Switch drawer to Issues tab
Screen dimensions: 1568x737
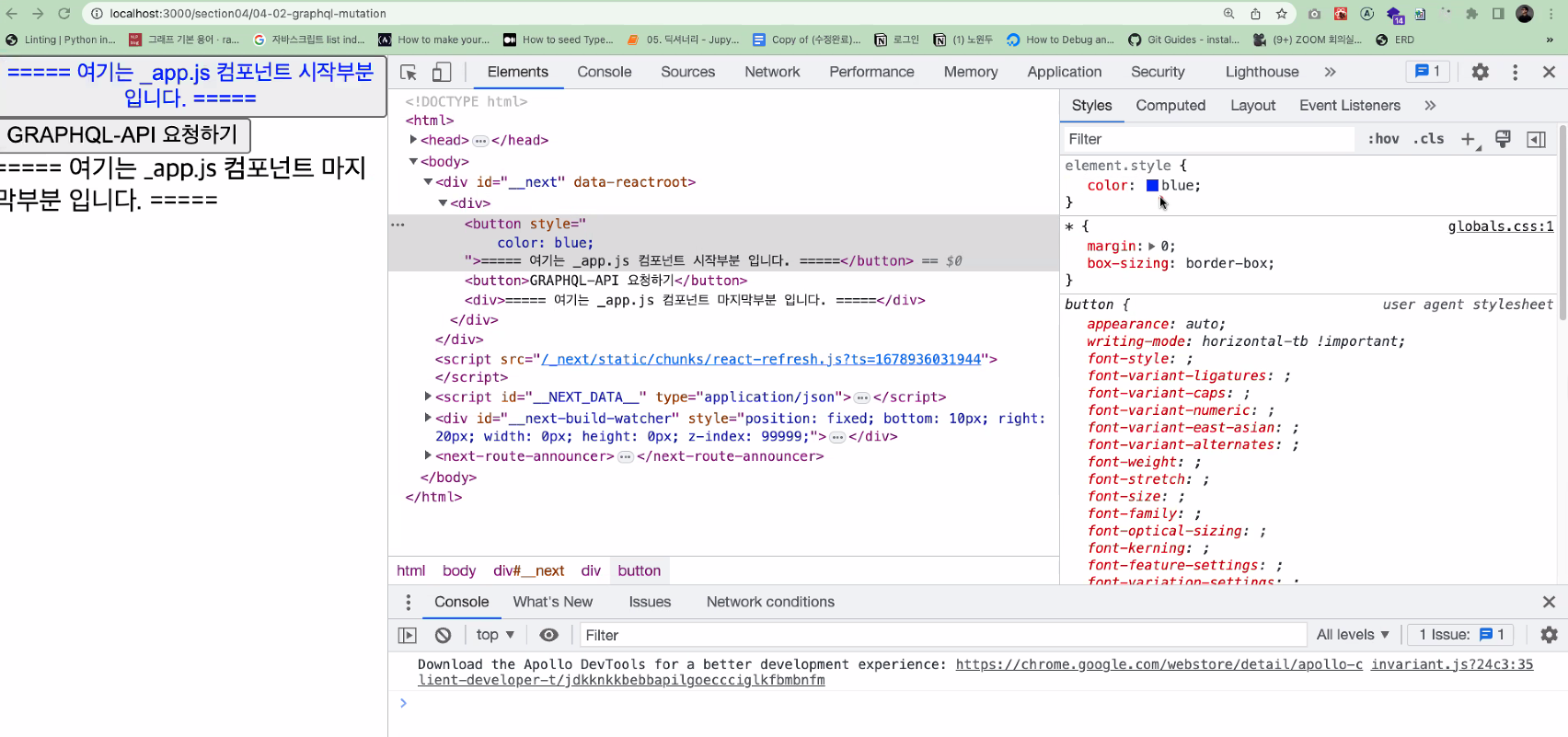(x=650, y=602)
